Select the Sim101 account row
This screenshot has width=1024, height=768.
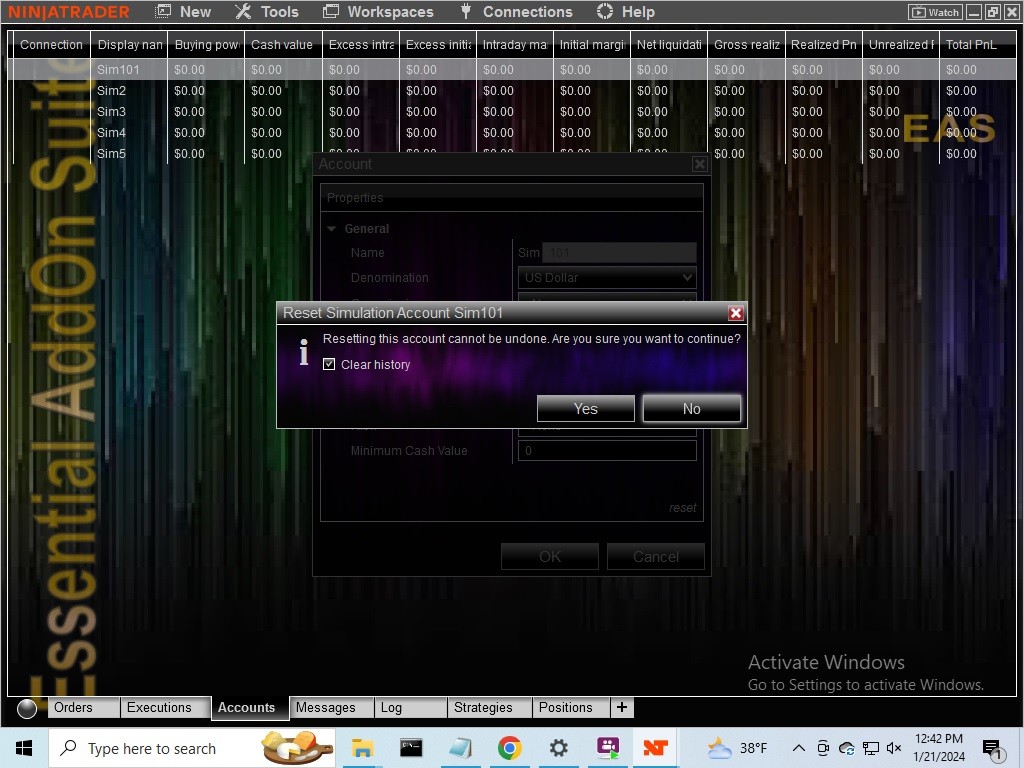[x=512, y=69]
